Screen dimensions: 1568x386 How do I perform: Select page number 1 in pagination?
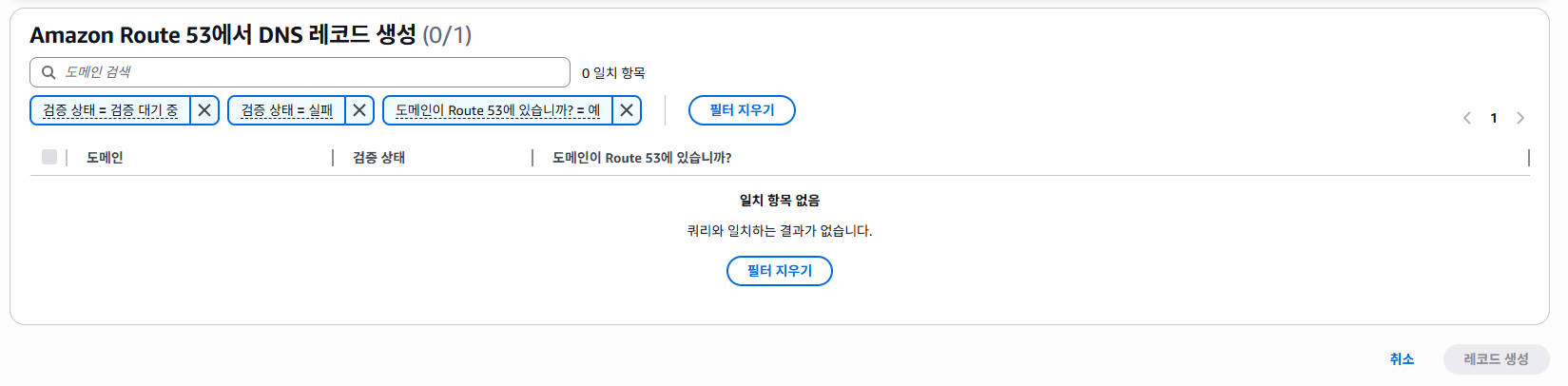pyautogui.click(x=1494, y=118)
